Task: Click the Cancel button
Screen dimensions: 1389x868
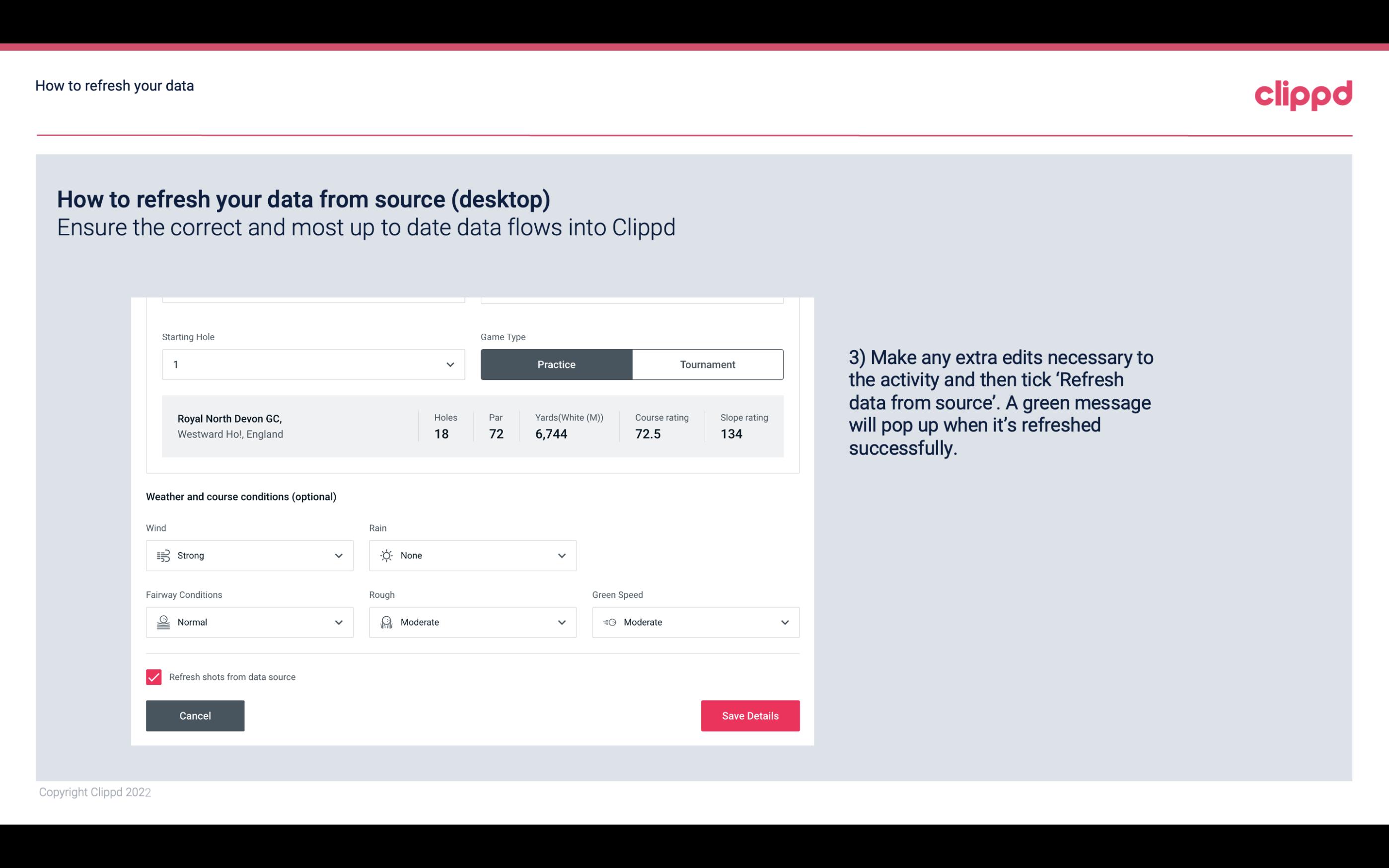Action: point(195,715)
